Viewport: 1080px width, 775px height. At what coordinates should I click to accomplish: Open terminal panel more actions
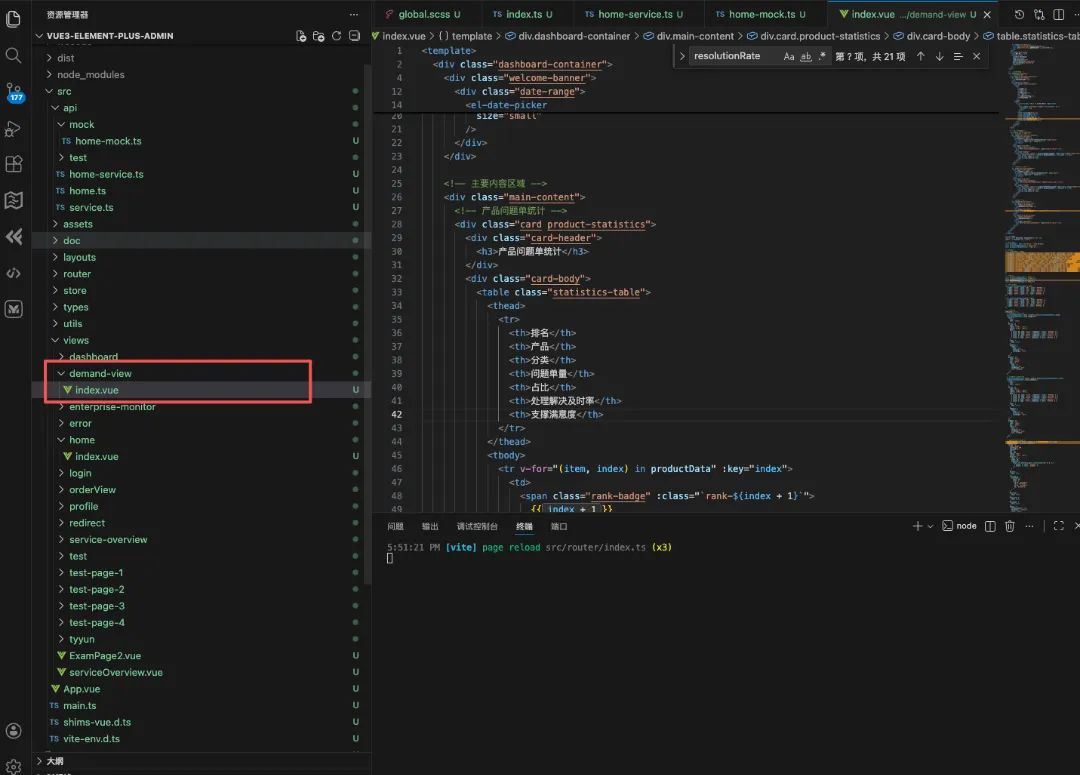[1029, 526]
